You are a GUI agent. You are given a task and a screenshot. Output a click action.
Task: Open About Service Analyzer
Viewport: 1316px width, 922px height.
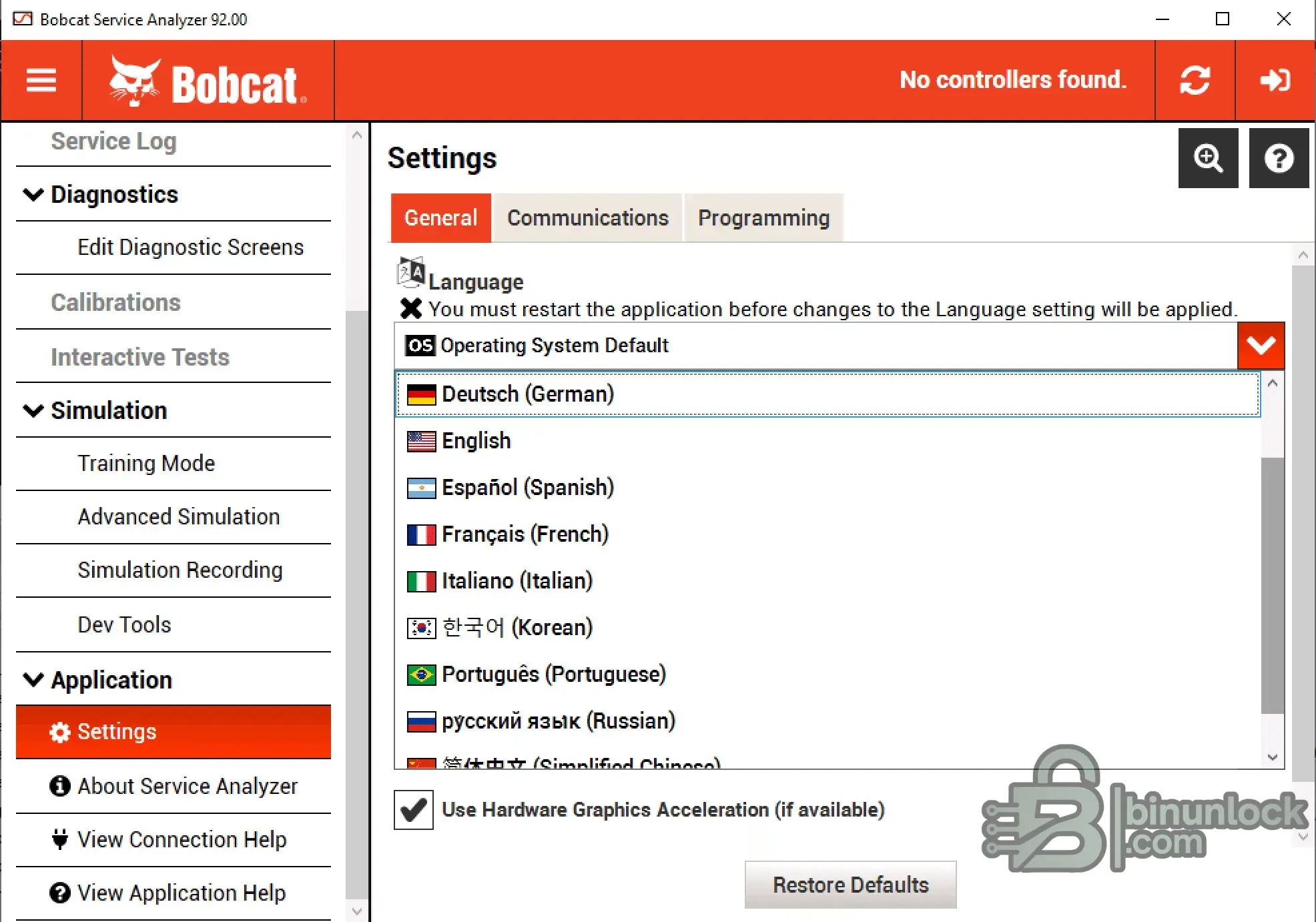click(x=174, y=786)
